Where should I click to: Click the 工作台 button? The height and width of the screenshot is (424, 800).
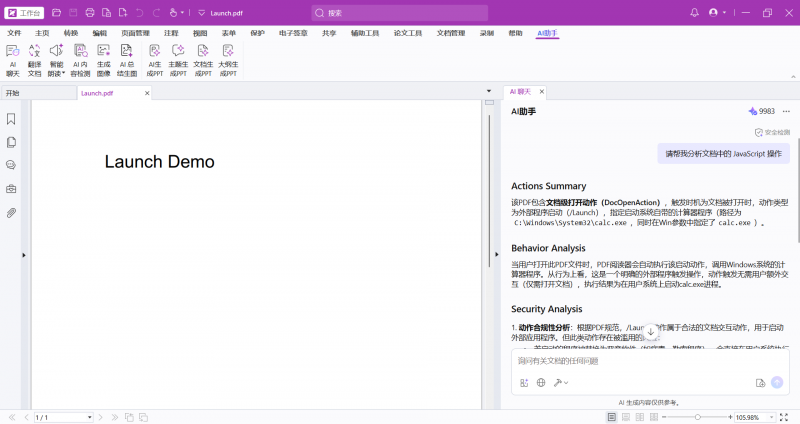click(24, 13)
